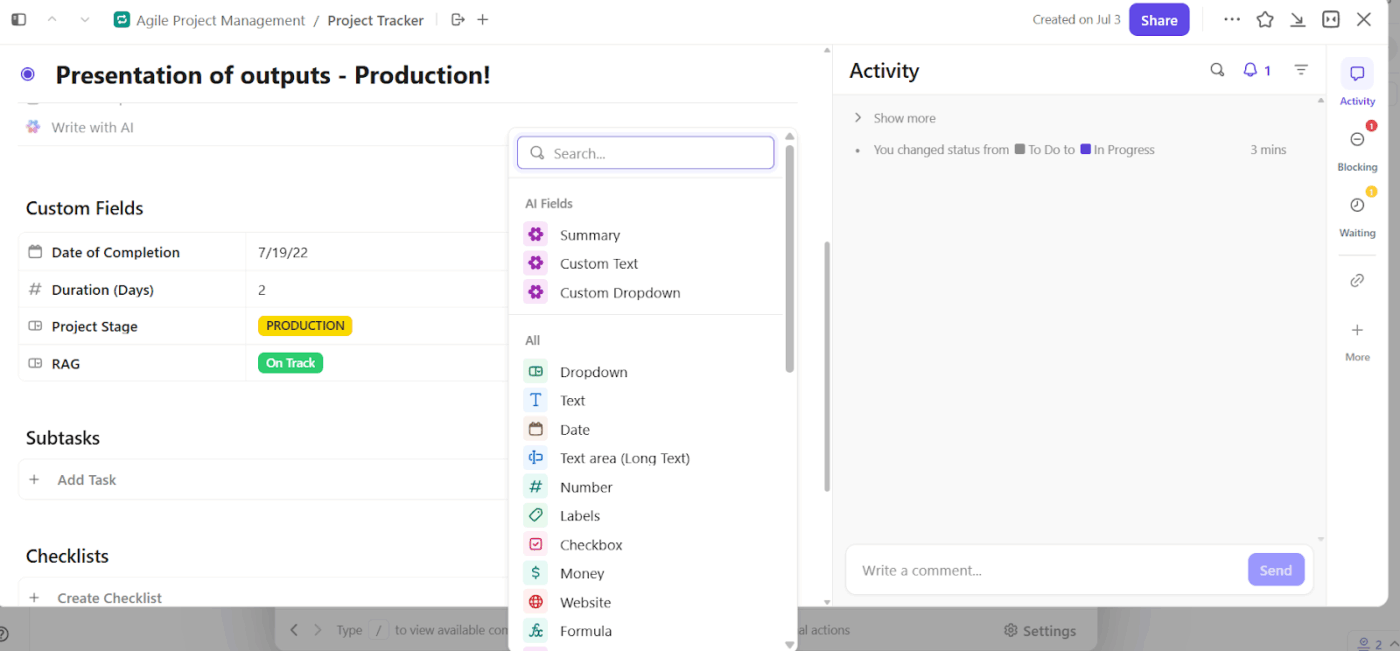The image size is (1400, 651).
Task: Open the On Track RAG dropdown
Action: click(x=290, y=363)
